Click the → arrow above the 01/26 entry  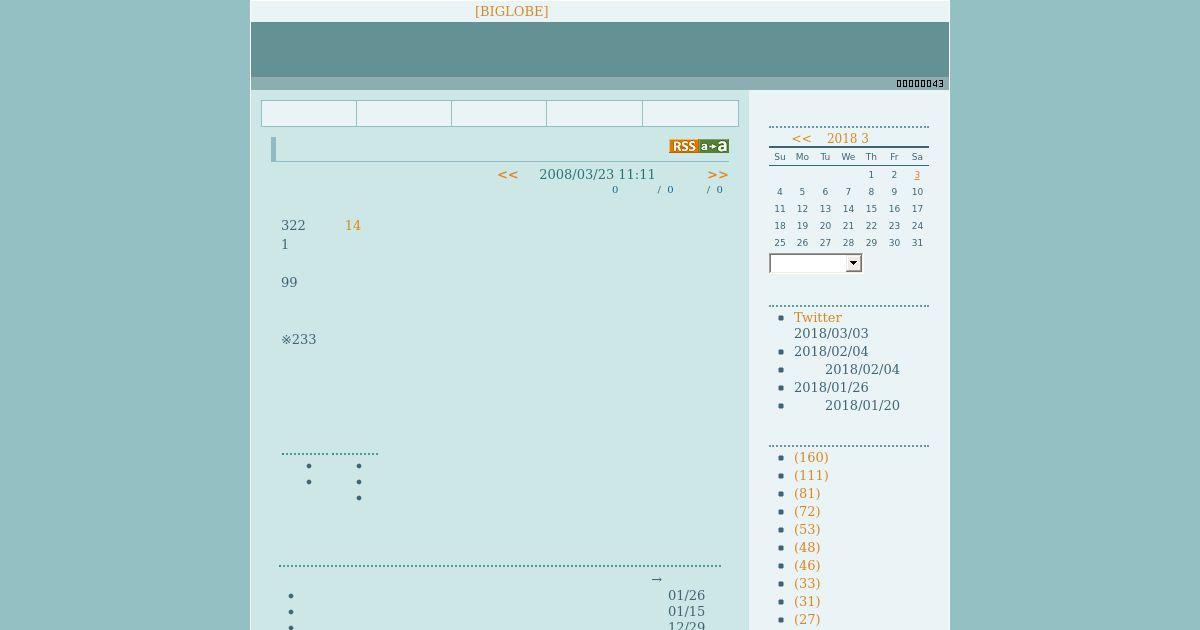pyautogui.click(x=656, y=580)
